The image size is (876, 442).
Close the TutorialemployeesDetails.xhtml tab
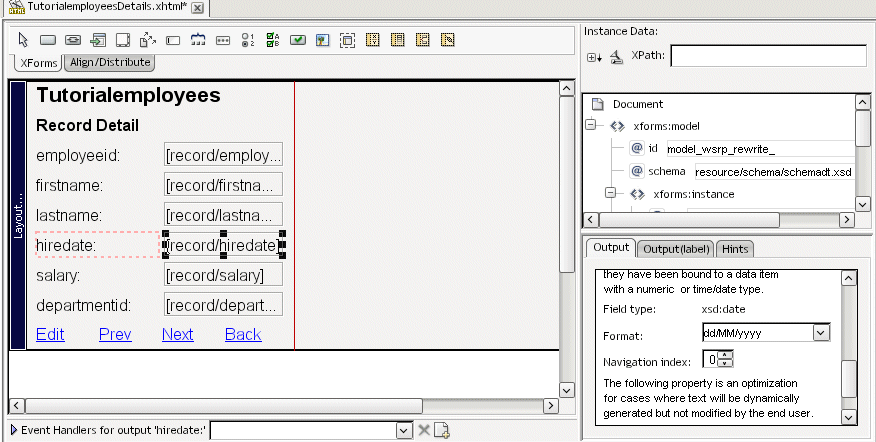click(x=197, y=8)
